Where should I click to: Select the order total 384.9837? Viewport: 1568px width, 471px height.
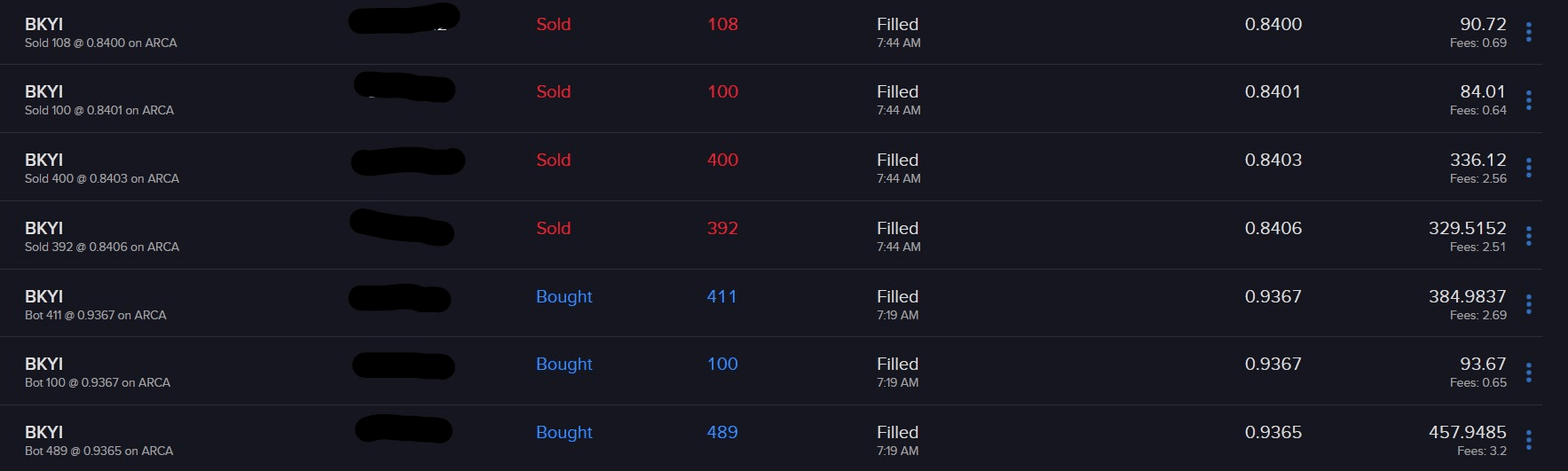point(1467,297)
